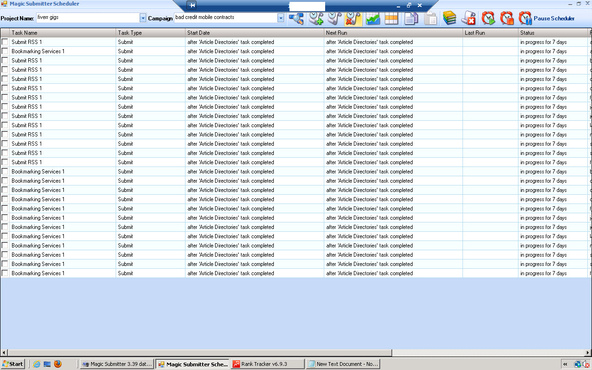The height and width of the screenshot is (370, 592).
Task: Click the paste clipboard toolbar icon
Action: [x=430, y=18]
